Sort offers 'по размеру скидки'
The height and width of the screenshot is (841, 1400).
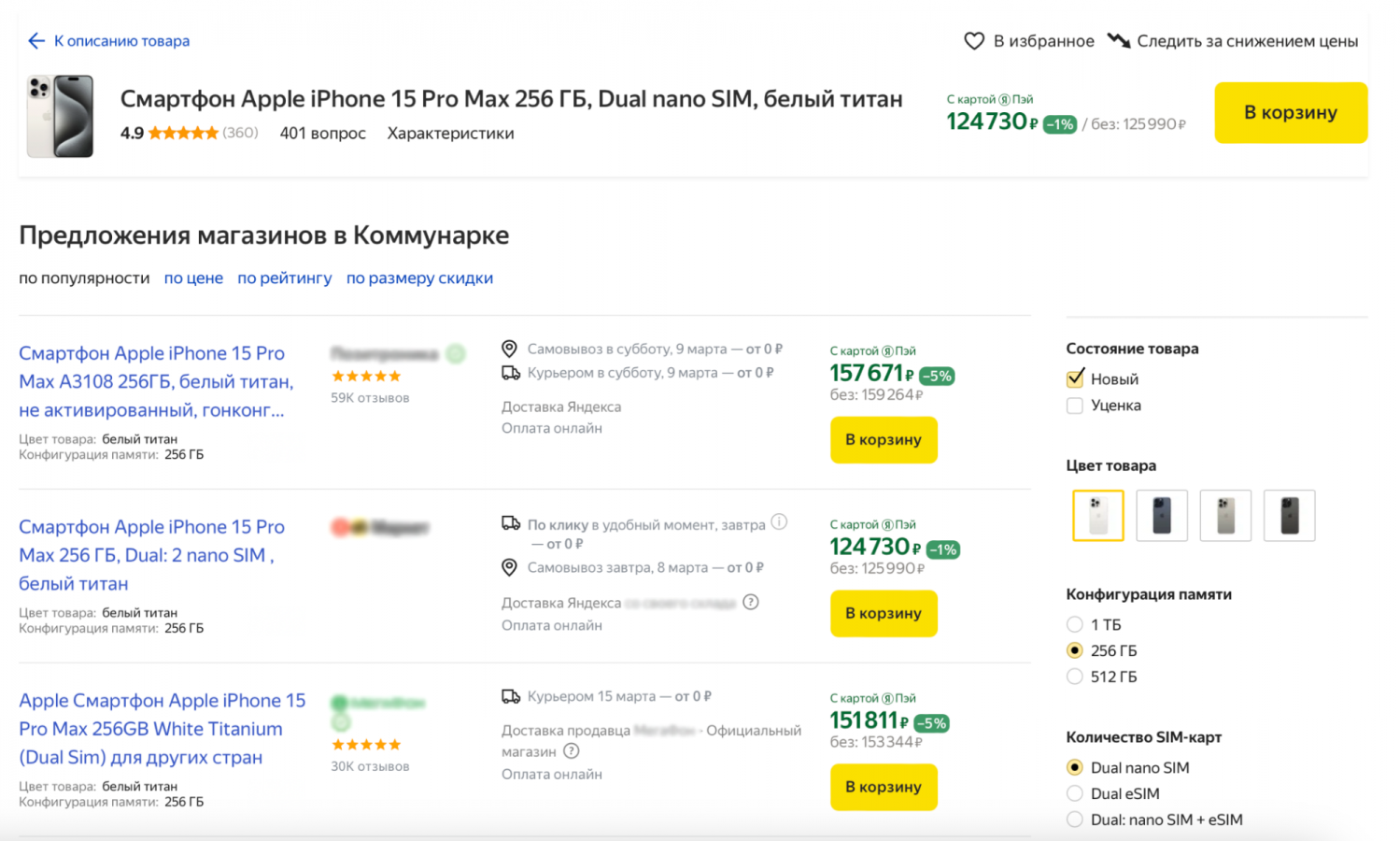tap(419, 278)
